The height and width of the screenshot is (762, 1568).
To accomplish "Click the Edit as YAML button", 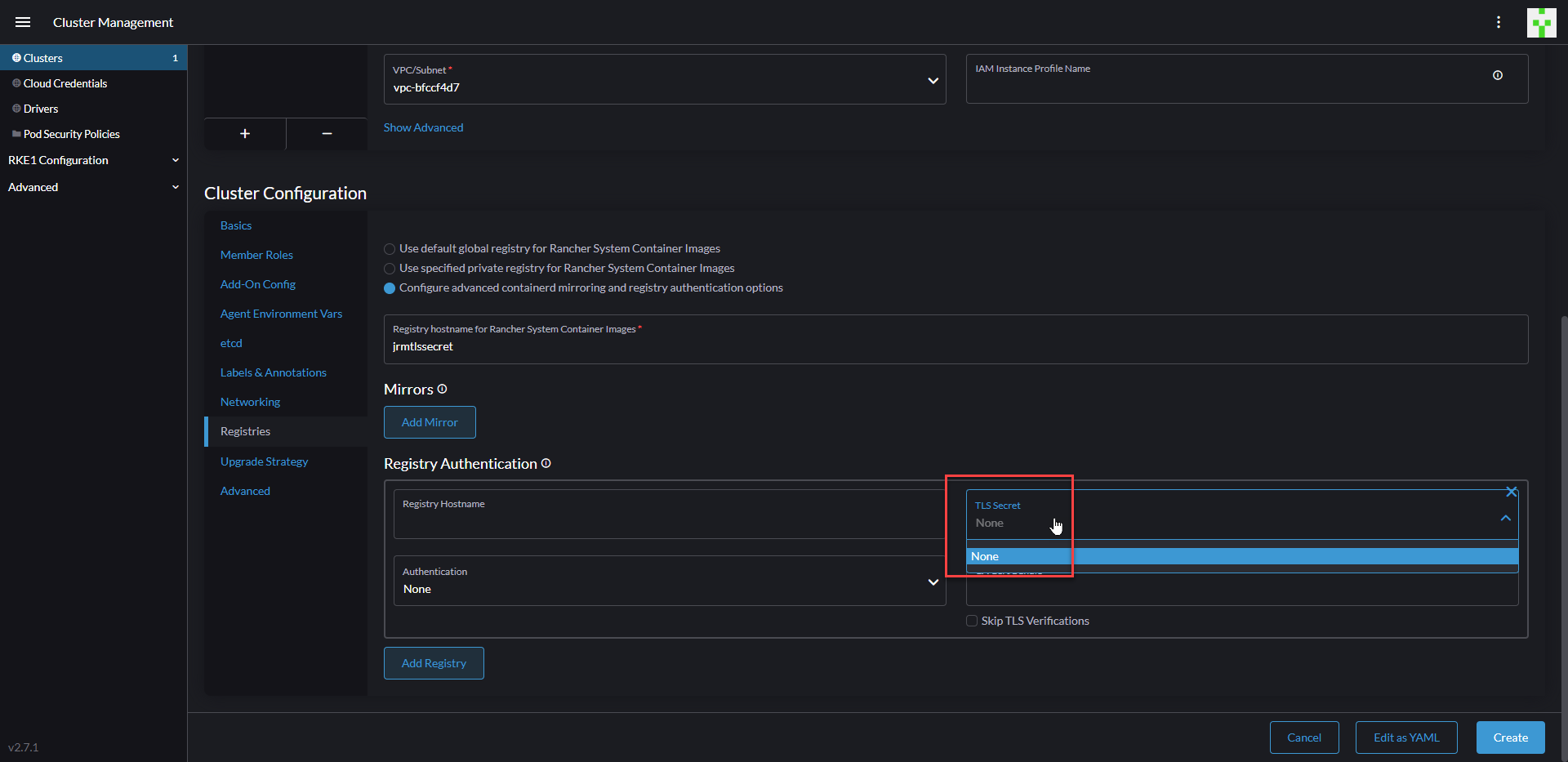I will [x=1405, y=737].
